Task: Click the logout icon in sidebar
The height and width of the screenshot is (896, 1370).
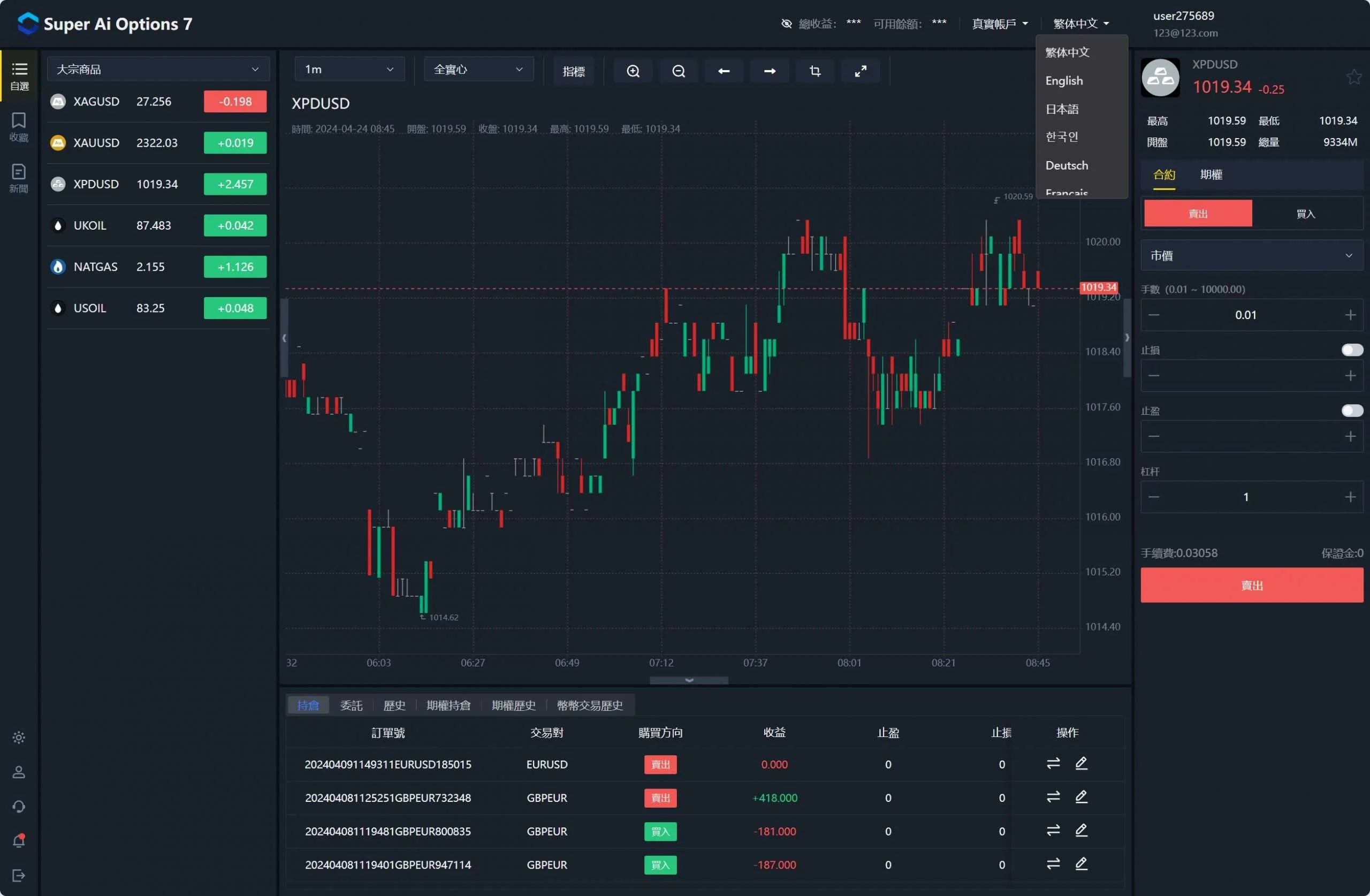Action: pyautogui.click(x=18, y=875)
